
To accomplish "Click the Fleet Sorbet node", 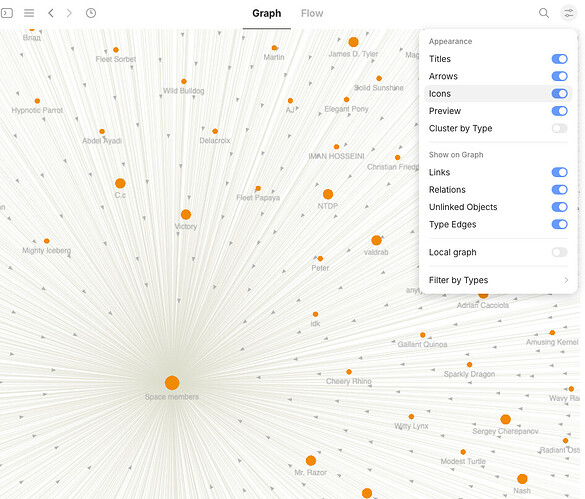I will tap(116, 50).
